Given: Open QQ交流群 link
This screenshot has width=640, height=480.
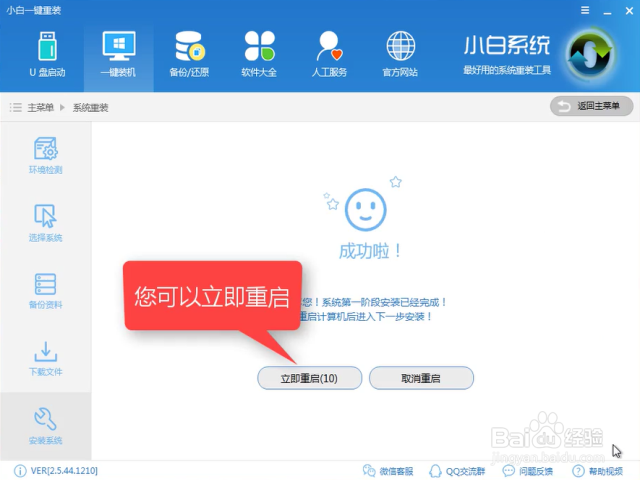Looking at the screenshot, I should coord(457,471).
